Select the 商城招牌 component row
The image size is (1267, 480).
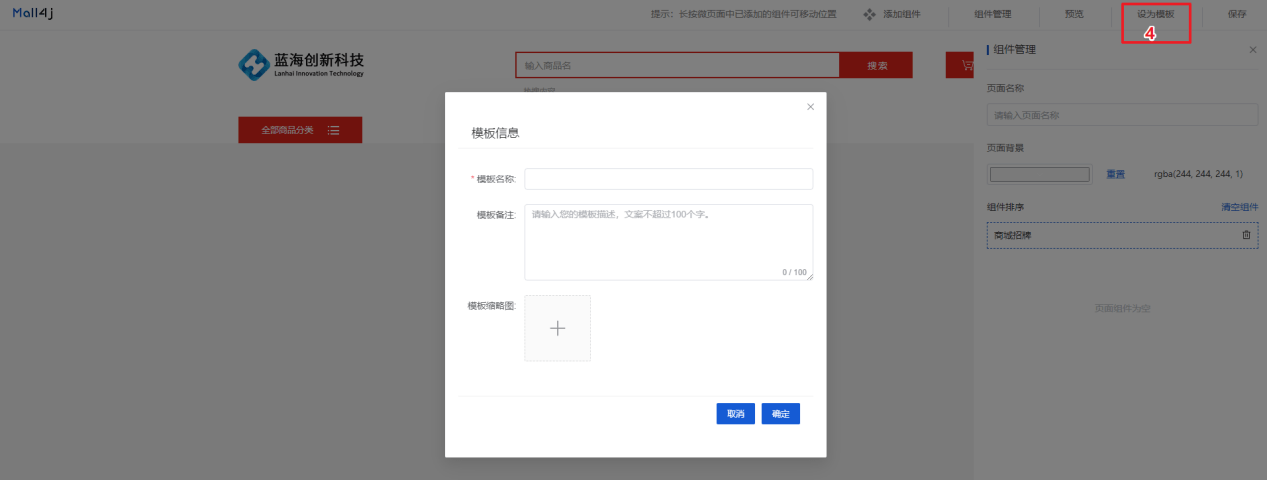tap(1122, 235)
